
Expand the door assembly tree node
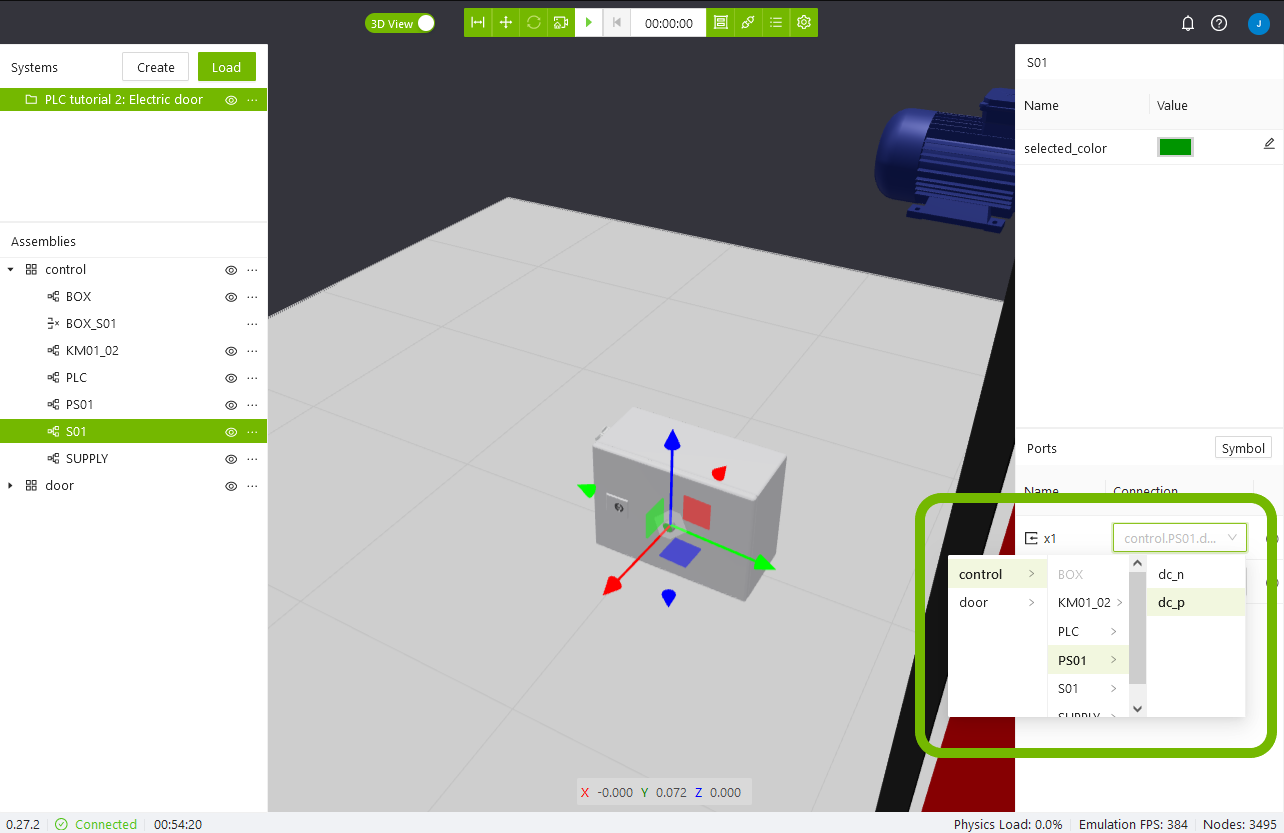(x=11, y=486)
